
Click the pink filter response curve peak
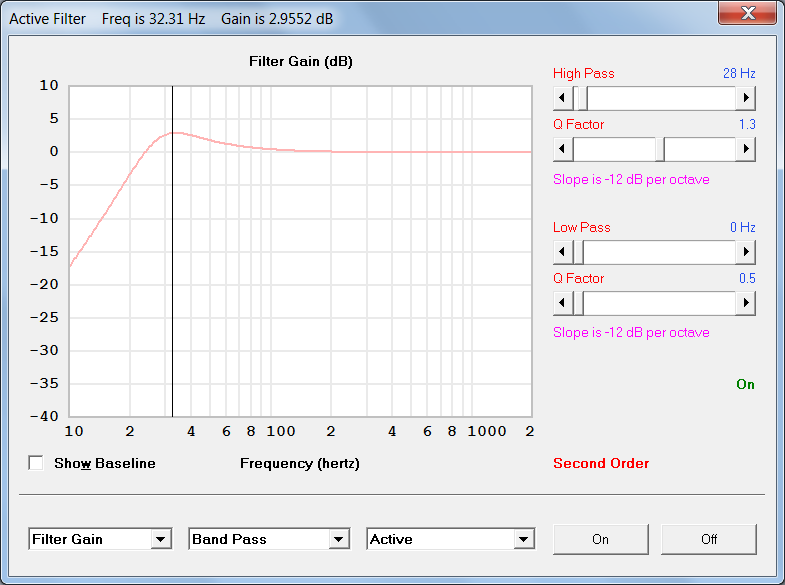[175, 133]
